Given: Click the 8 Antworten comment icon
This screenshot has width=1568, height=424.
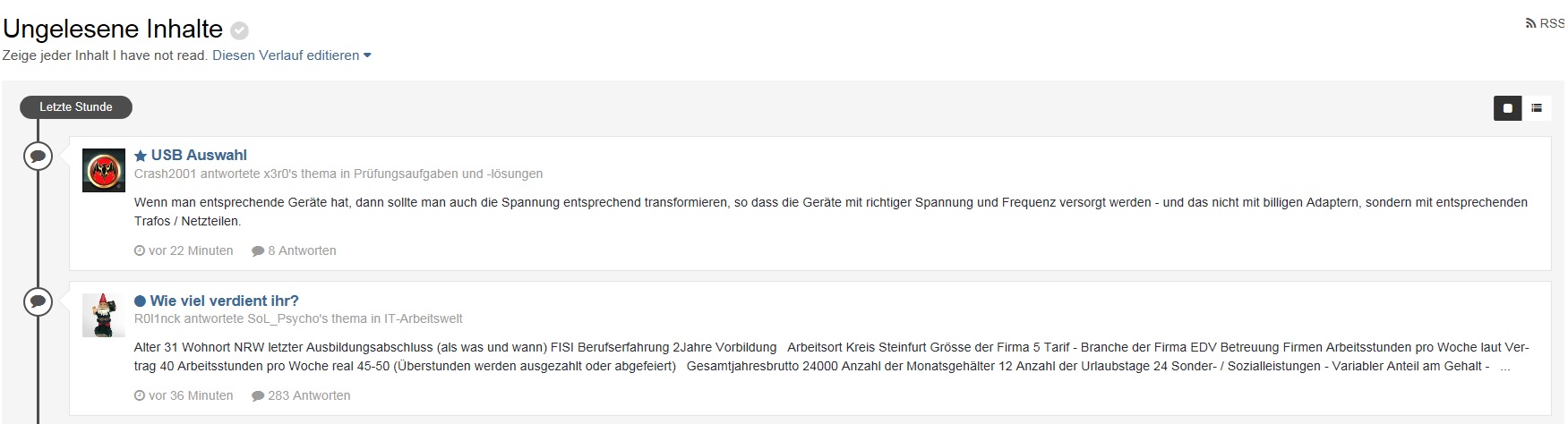Looking at the screenshot, I should 258,251.
